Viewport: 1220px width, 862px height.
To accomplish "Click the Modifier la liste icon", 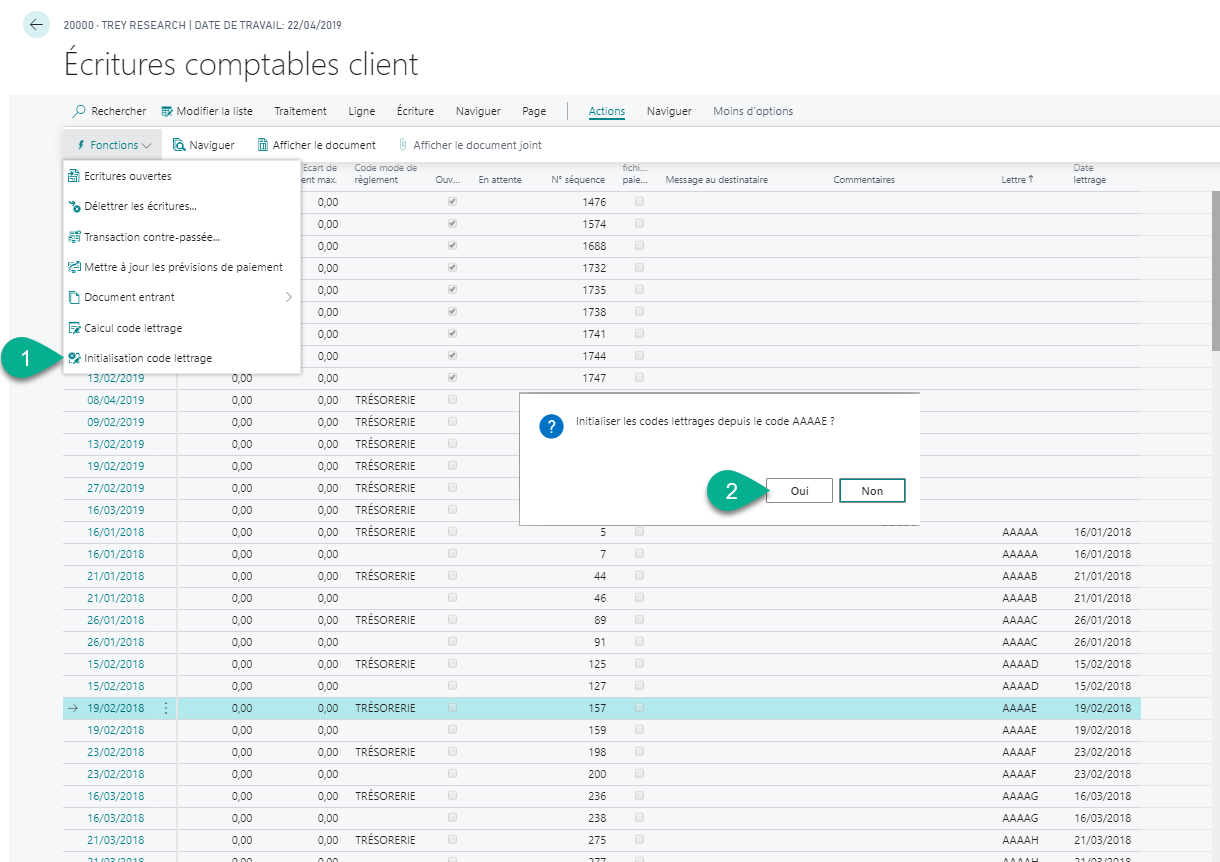I will (x=167, y=111).
